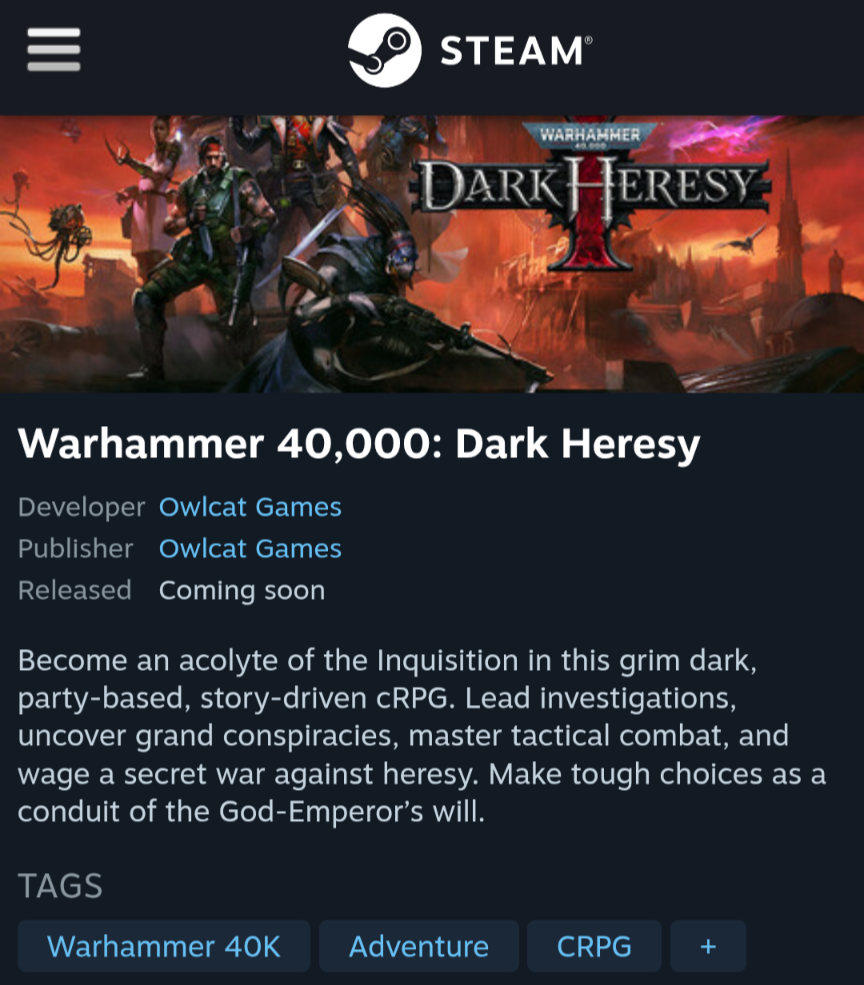This screenshot has height=985, width=864.
Task: Click the circular Steam logo icon
Action: tap(385, 50)
